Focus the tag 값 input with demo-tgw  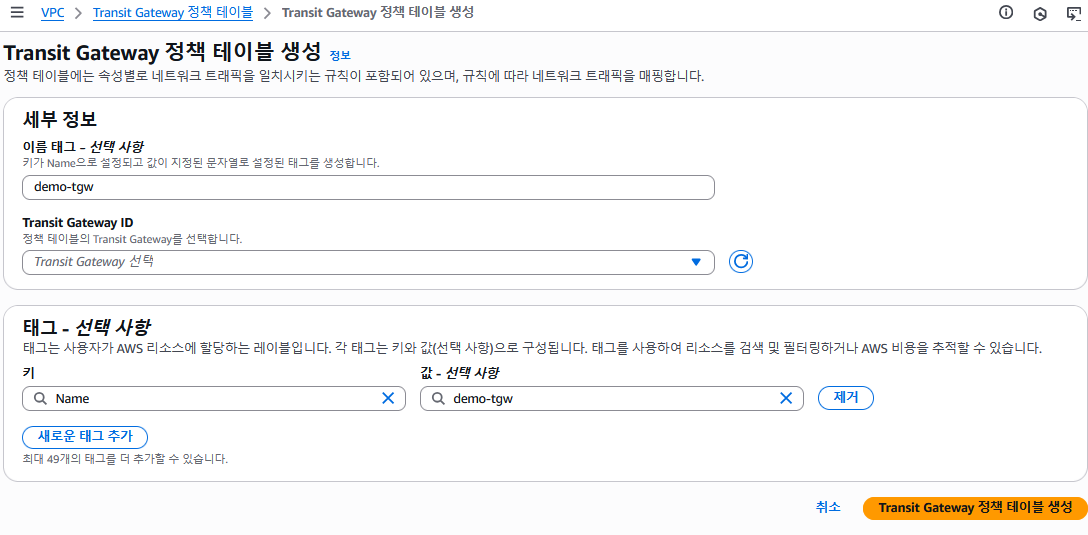(612, 398)
